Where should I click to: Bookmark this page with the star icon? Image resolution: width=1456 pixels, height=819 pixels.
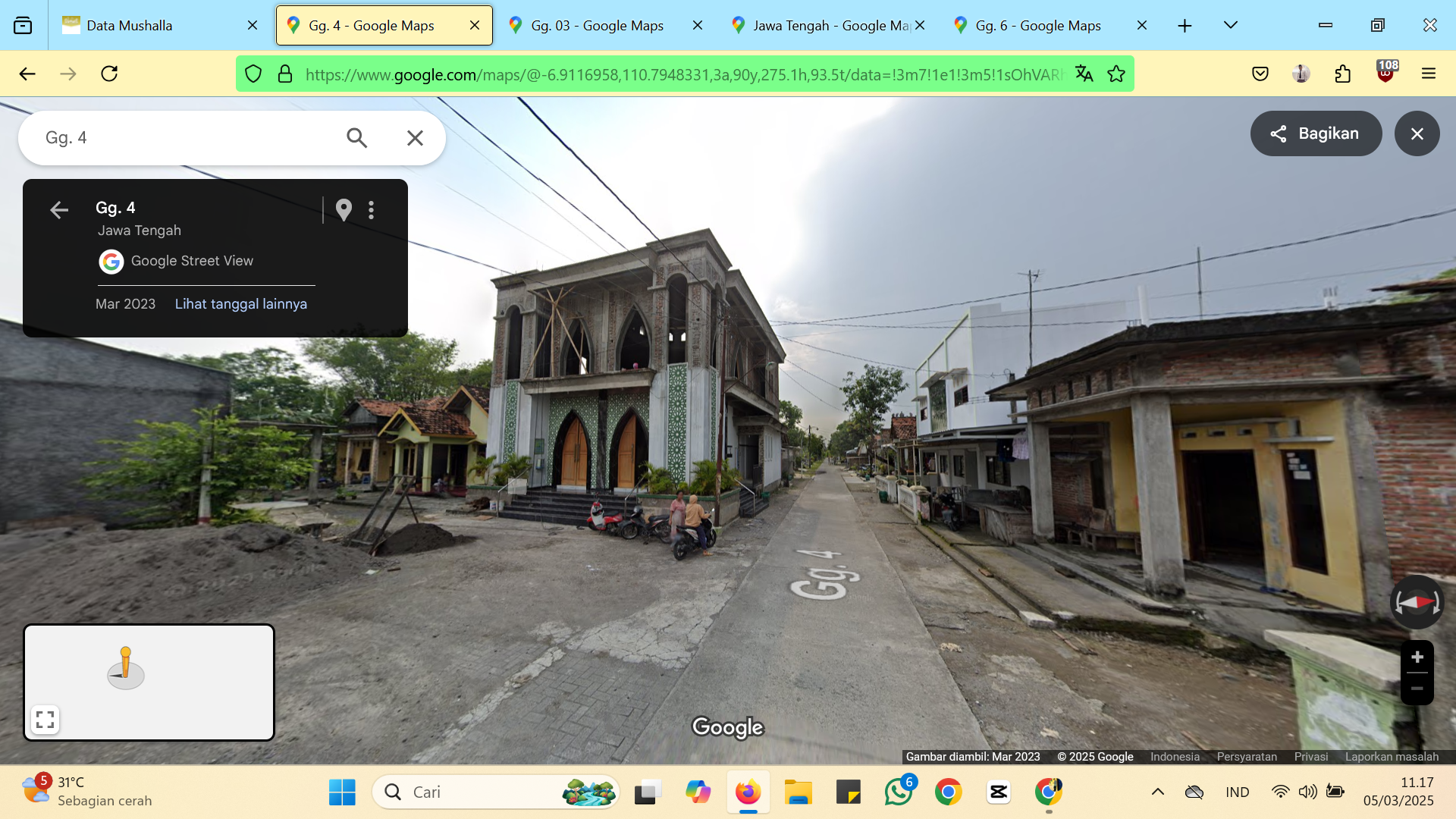1116,74
